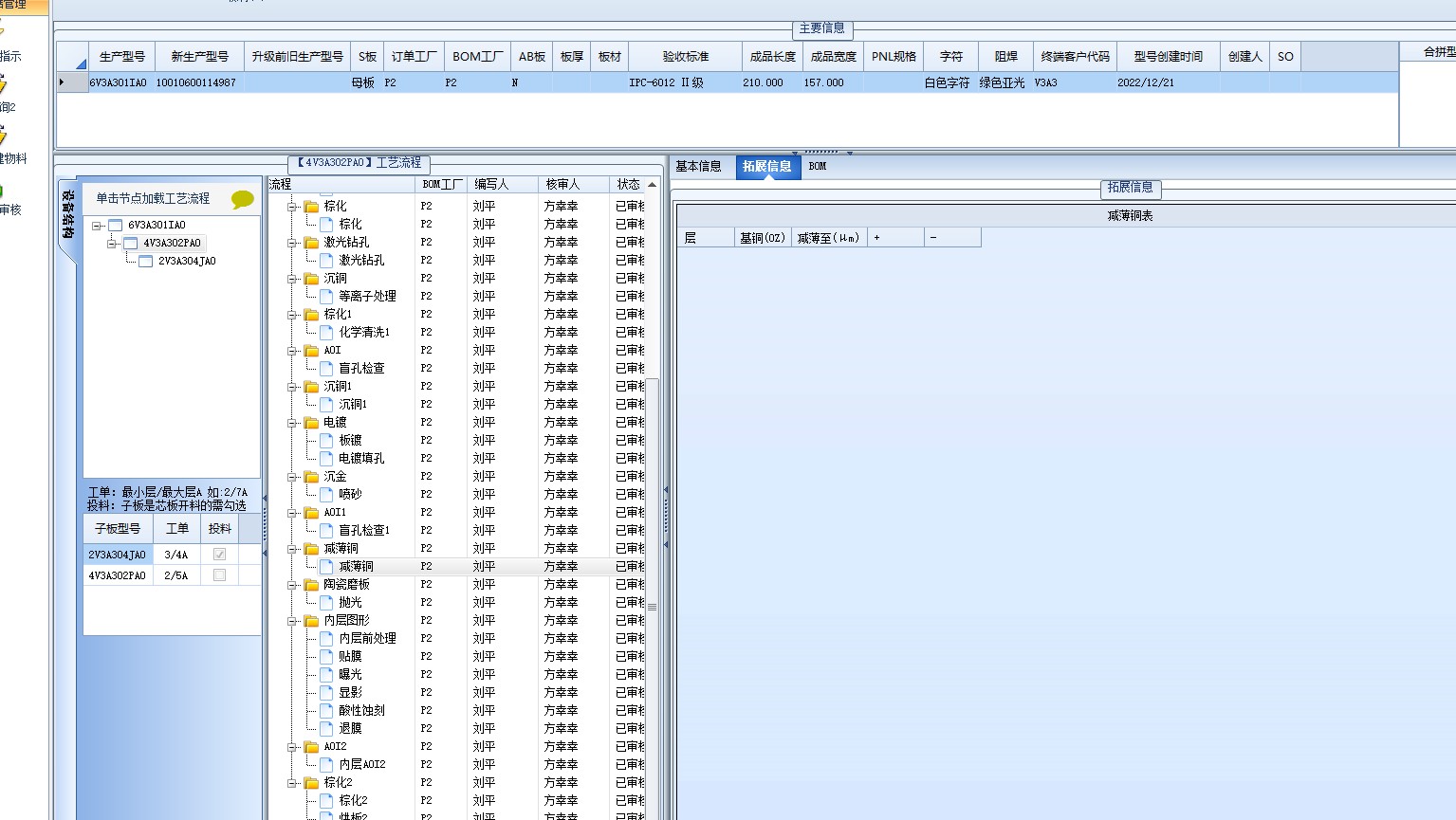Click the 激光钻孔 folder icon
Screen dimensions: 1456x820
pos(311,243)
